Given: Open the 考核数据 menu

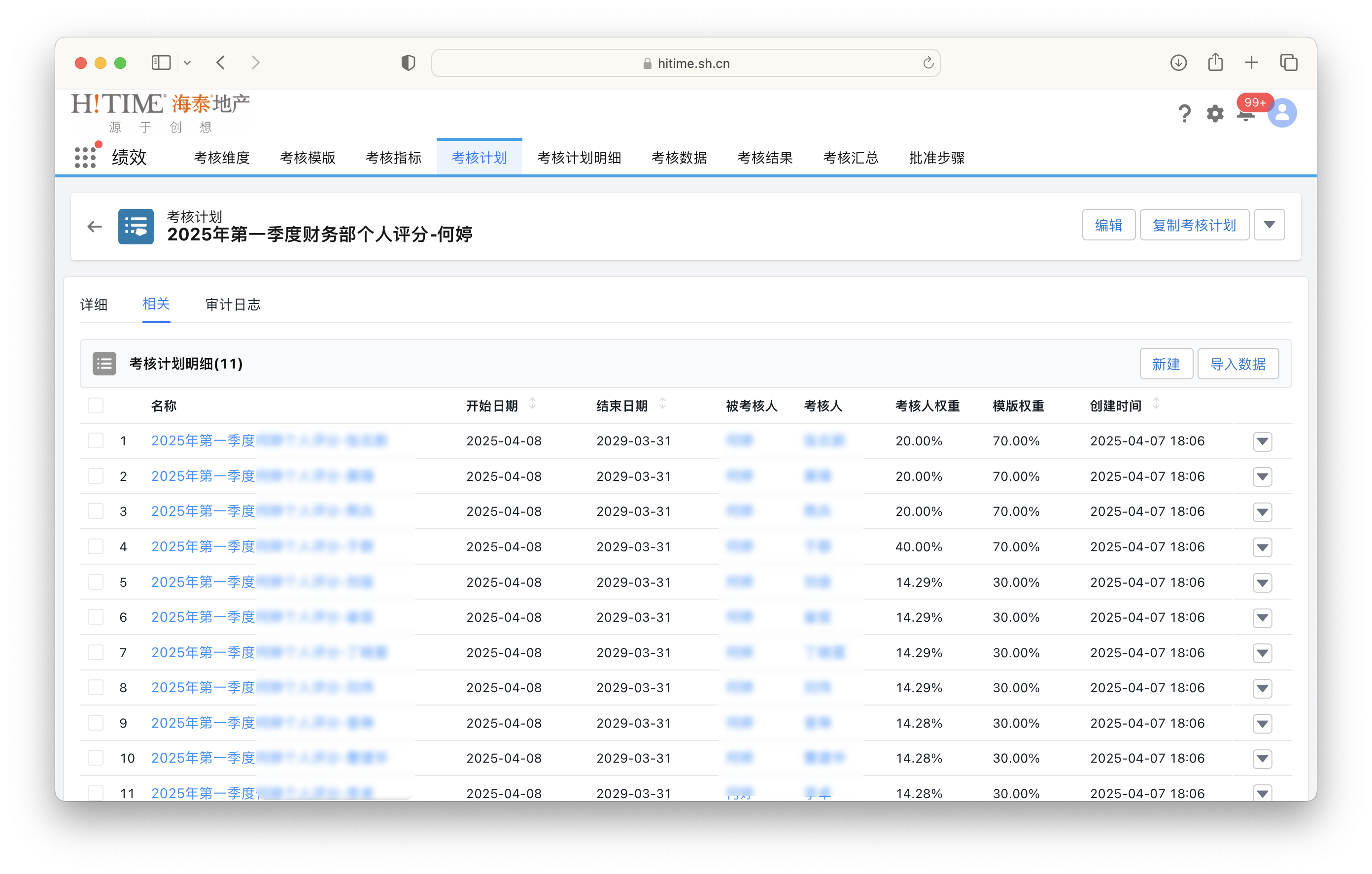Looking at the screenshot, I should pyautogui.click(x=679, y=158).
